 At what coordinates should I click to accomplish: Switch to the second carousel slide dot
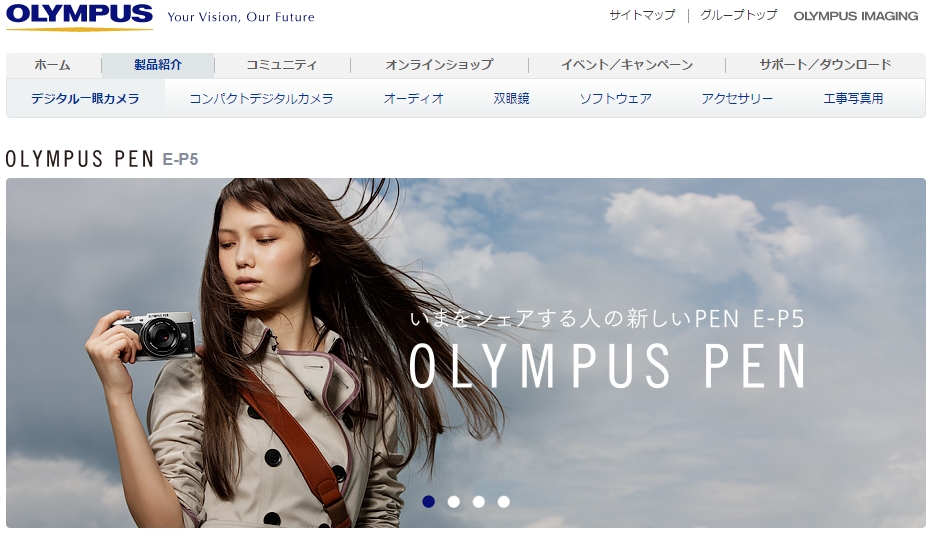coord(454,501)
